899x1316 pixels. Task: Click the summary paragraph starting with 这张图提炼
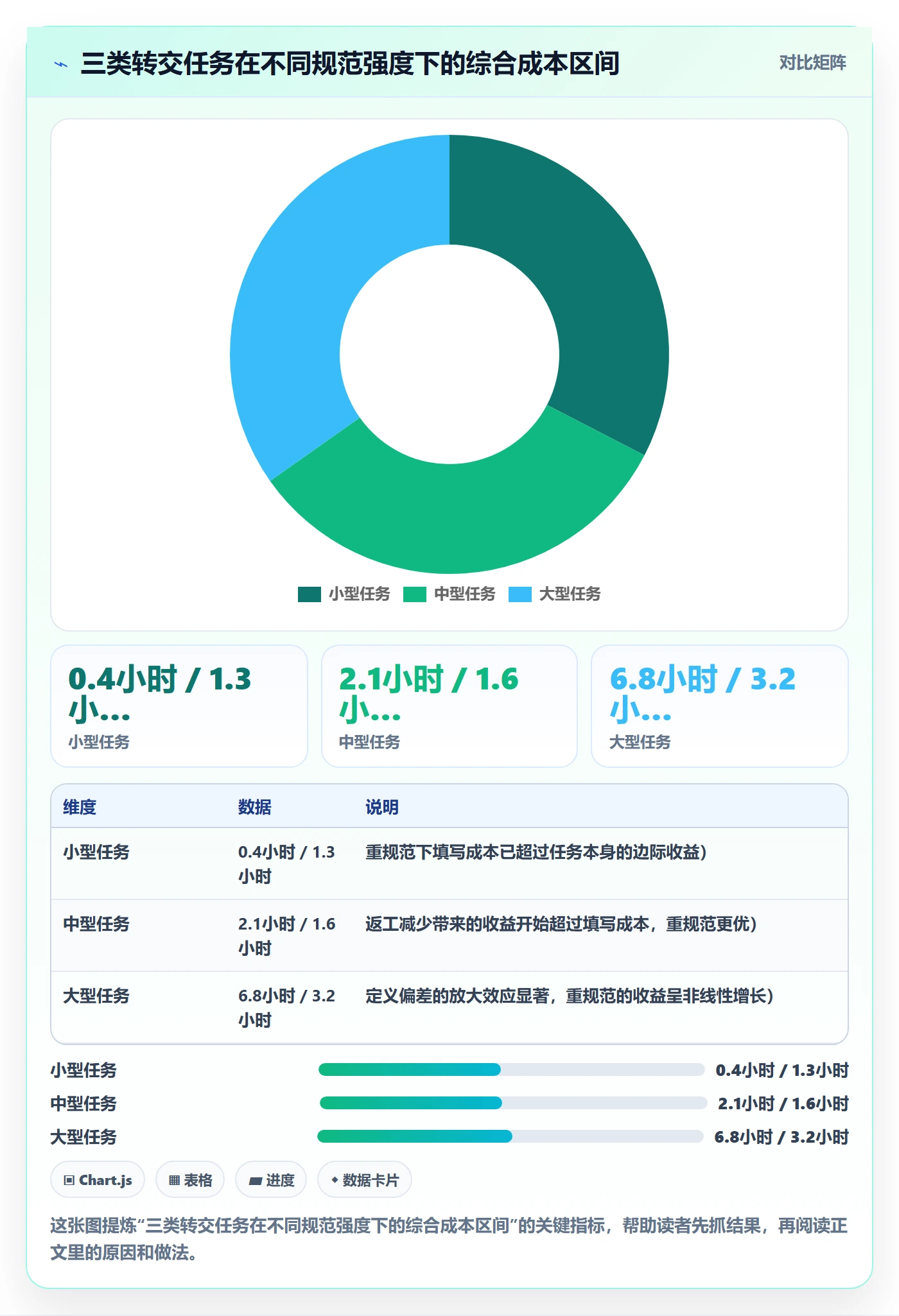449,1239
